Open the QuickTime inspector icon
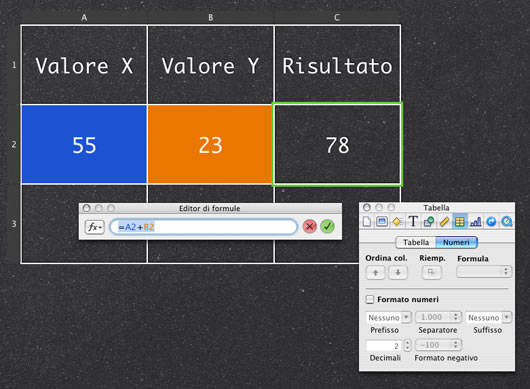The height and width of the screenshot is (389, 530). [506, 222]
